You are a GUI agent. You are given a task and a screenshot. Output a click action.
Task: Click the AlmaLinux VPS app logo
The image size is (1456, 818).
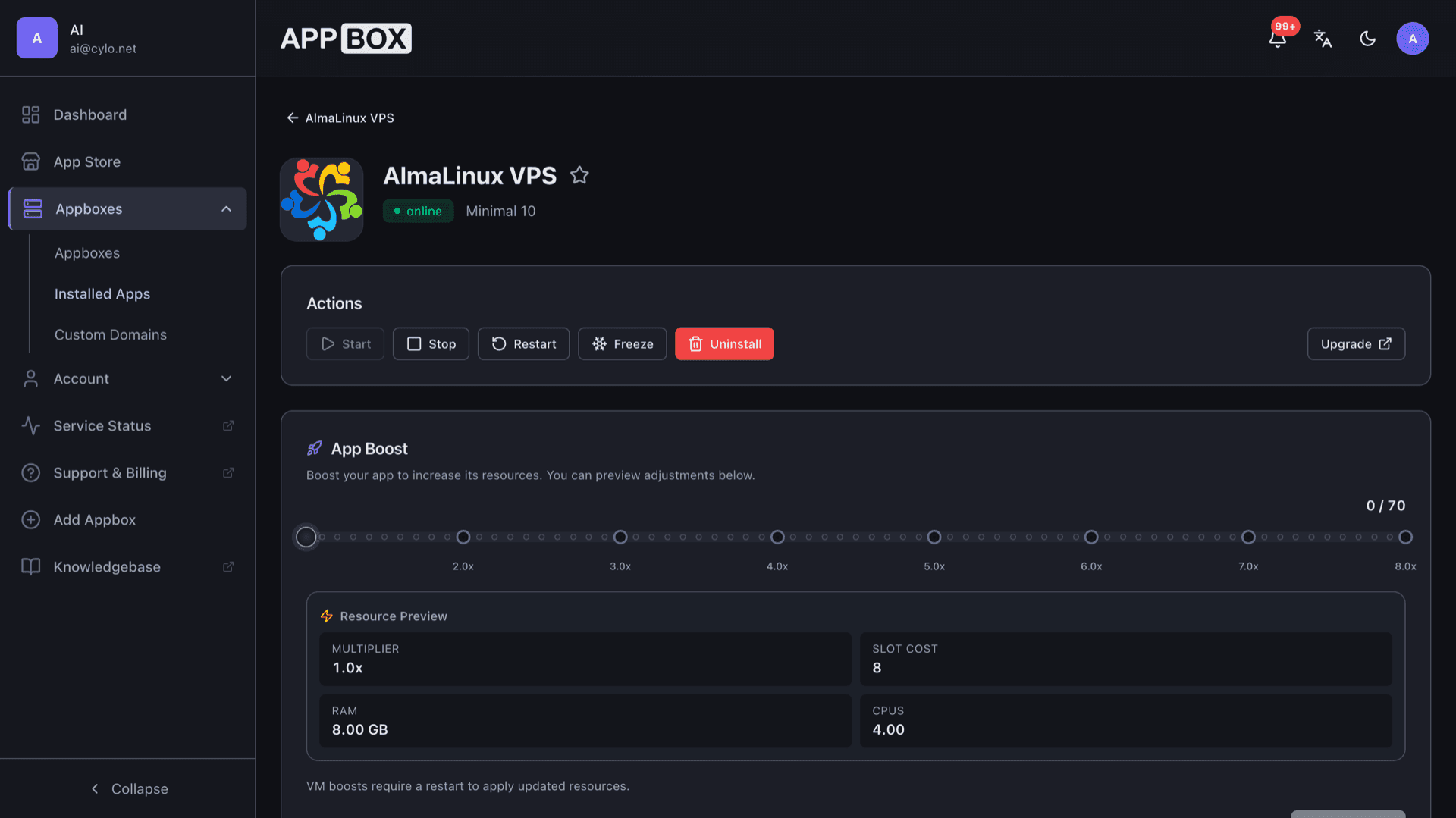[x=322, y=199]
